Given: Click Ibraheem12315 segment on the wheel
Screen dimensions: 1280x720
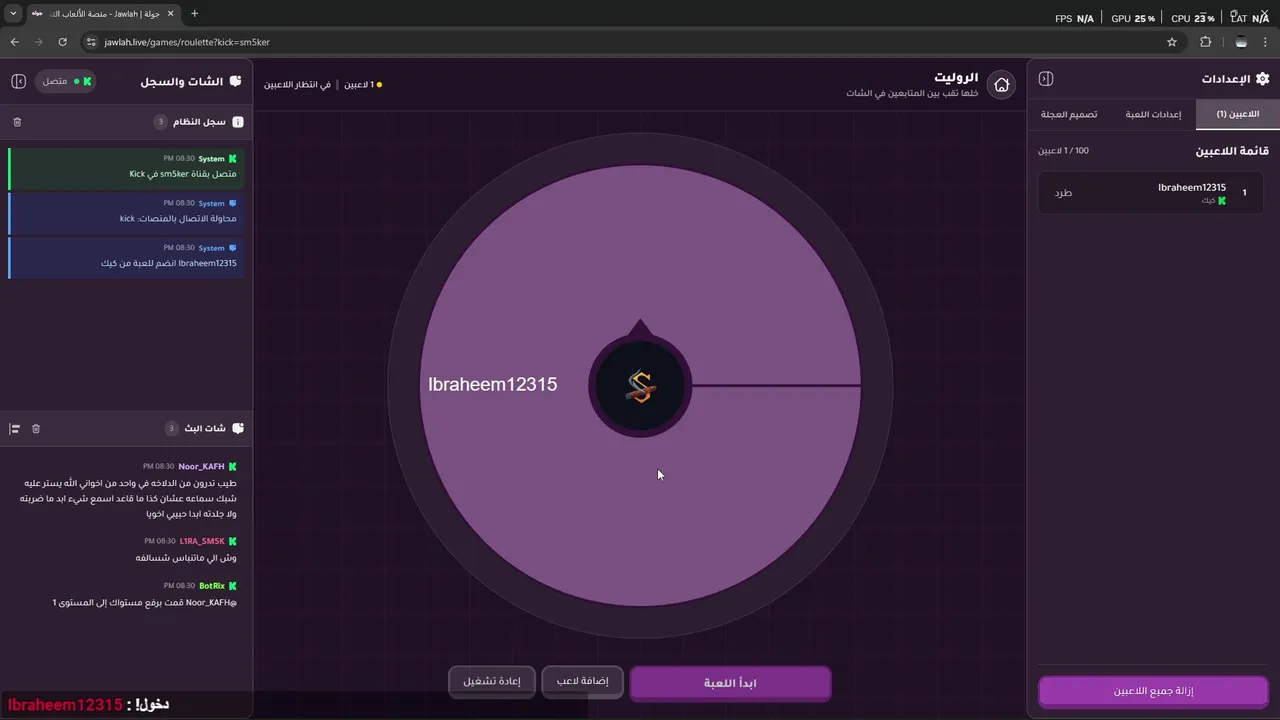Looking at the screenshot, I should [493, 385].
